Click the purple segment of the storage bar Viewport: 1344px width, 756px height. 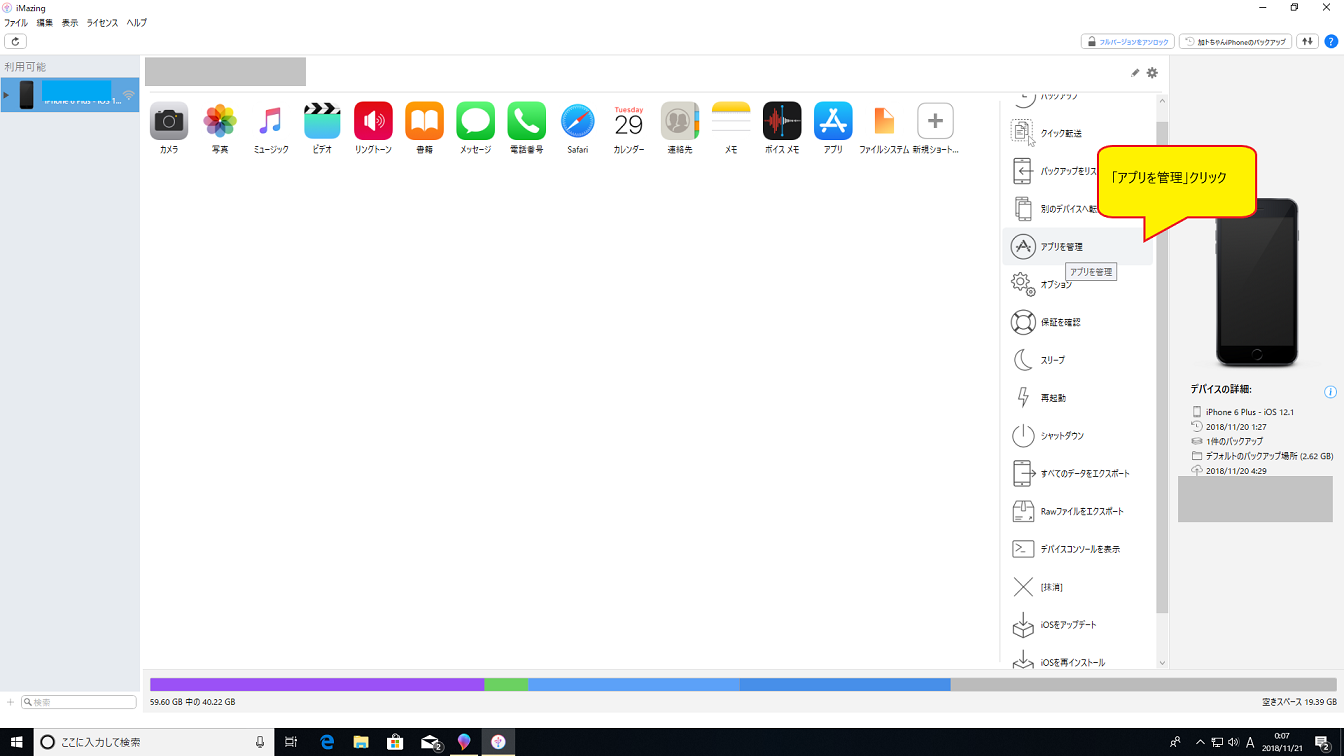coord(317,685)
